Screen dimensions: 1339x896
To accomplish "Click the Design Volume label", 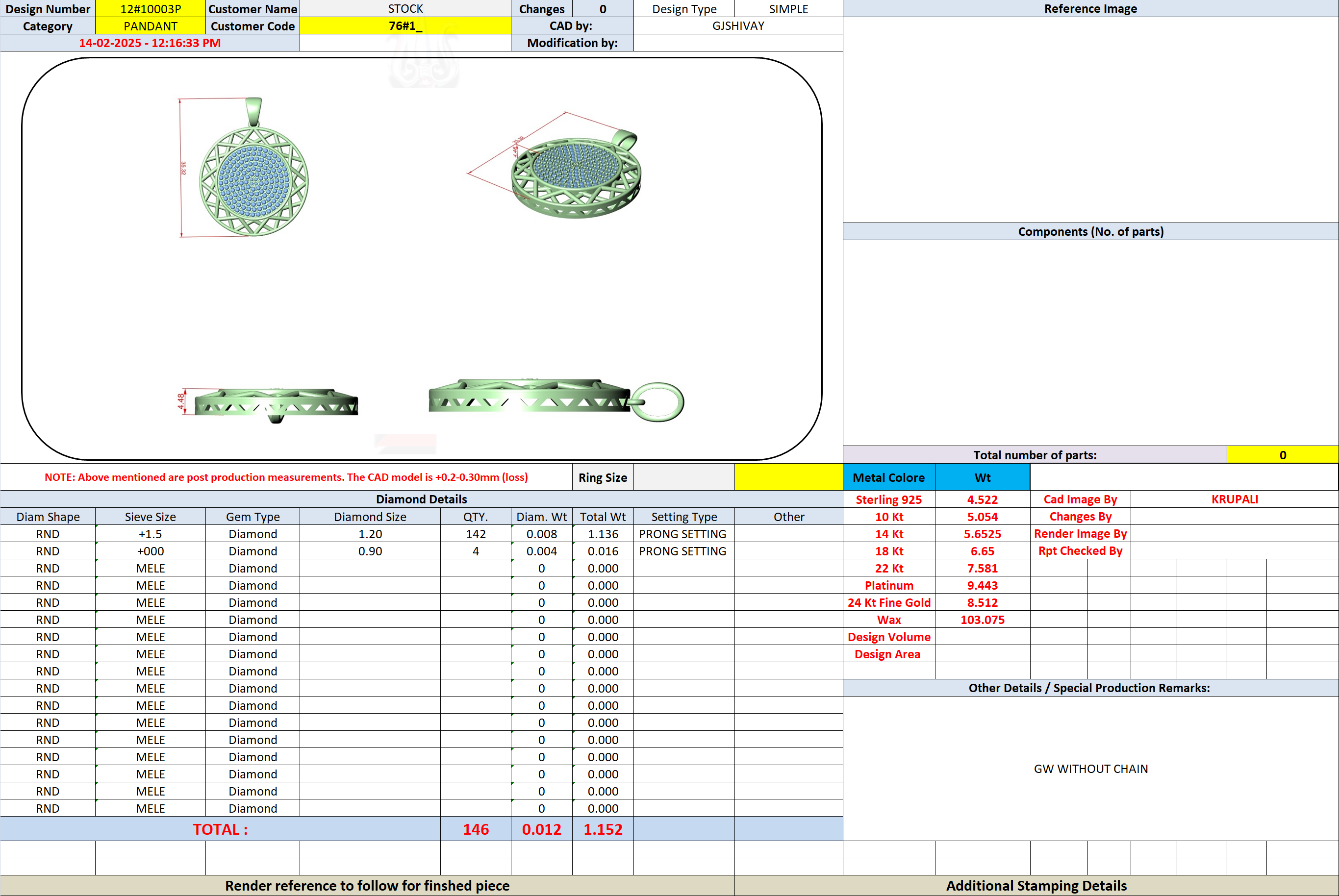I will [889, 637].
